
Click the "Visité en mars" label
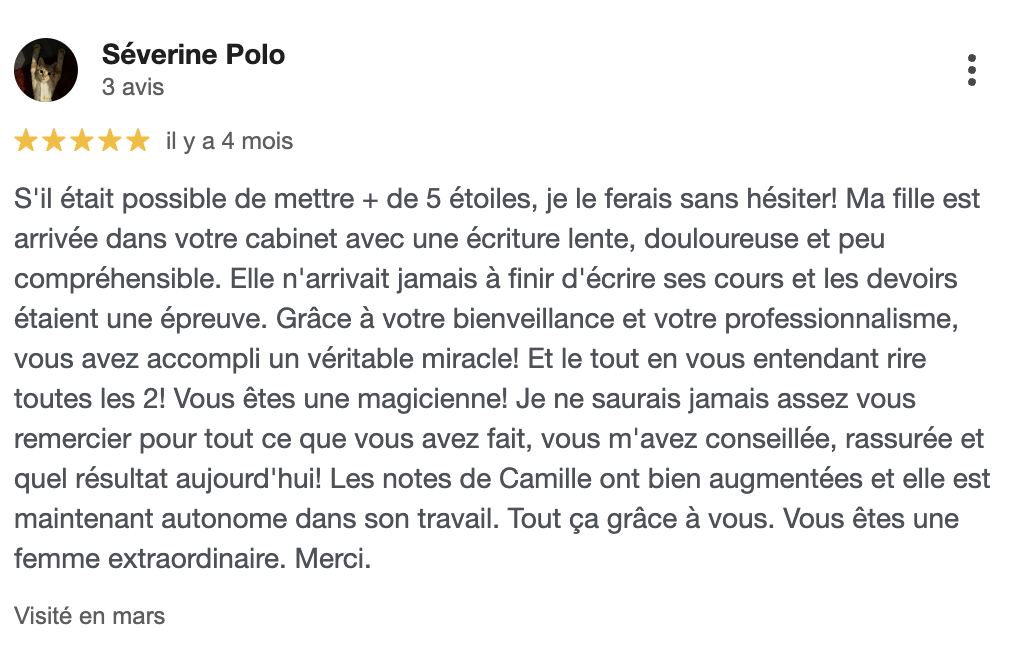(x=89, y=616)
